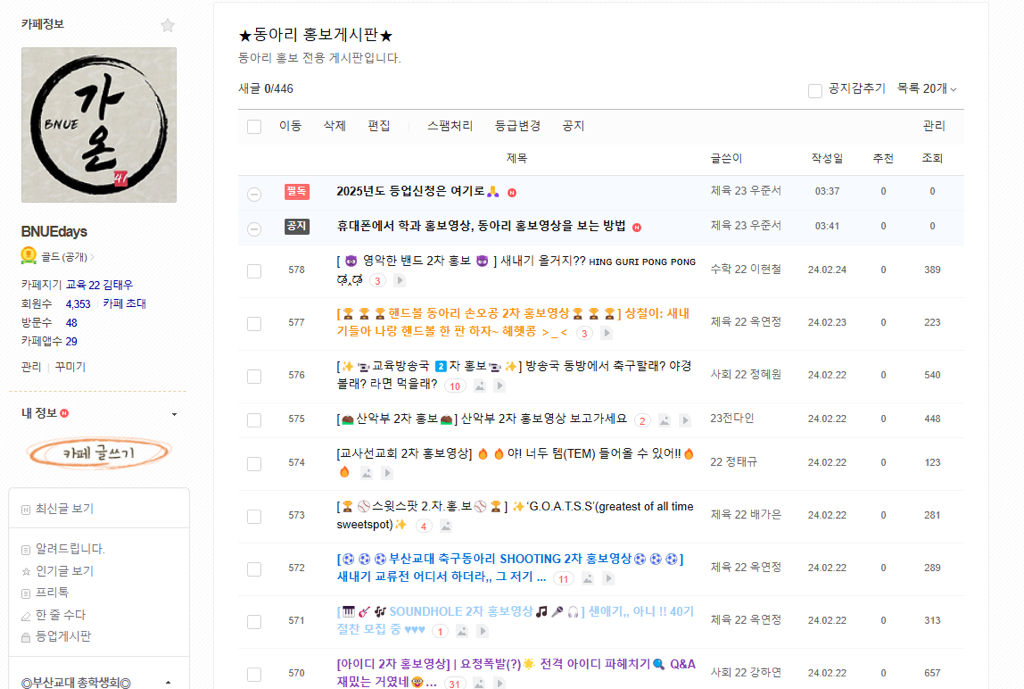The width and height of the screenshot is (1024, 689).
Task: Star the cafe as favorite
Action: 168,25
